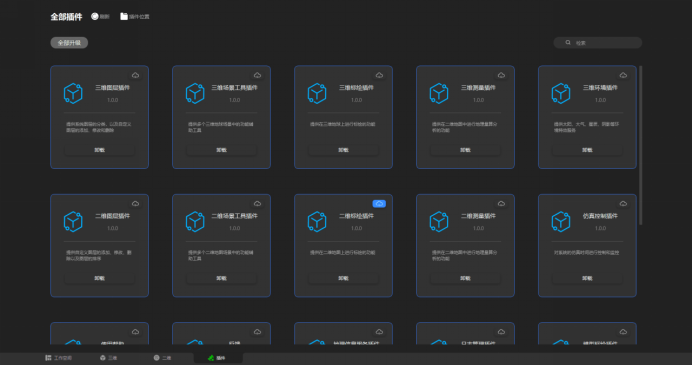This screenshot has width=693, height=365.
Task: Uninstall 三维场景工具插件 via its 卸载 button
Action: click(221, 150)
